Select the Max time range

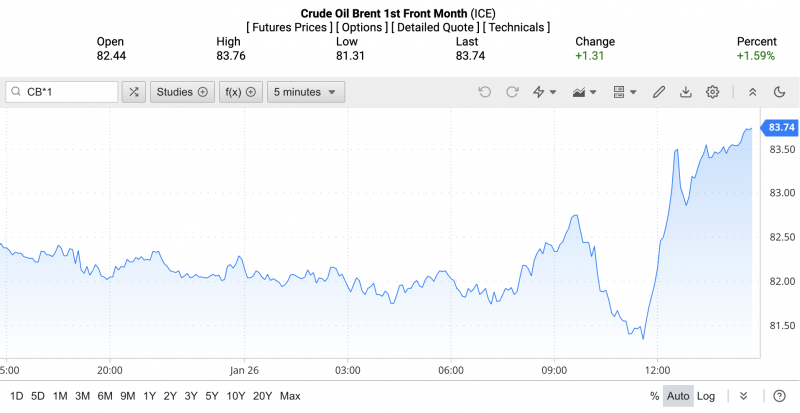(x=290, y=396)
